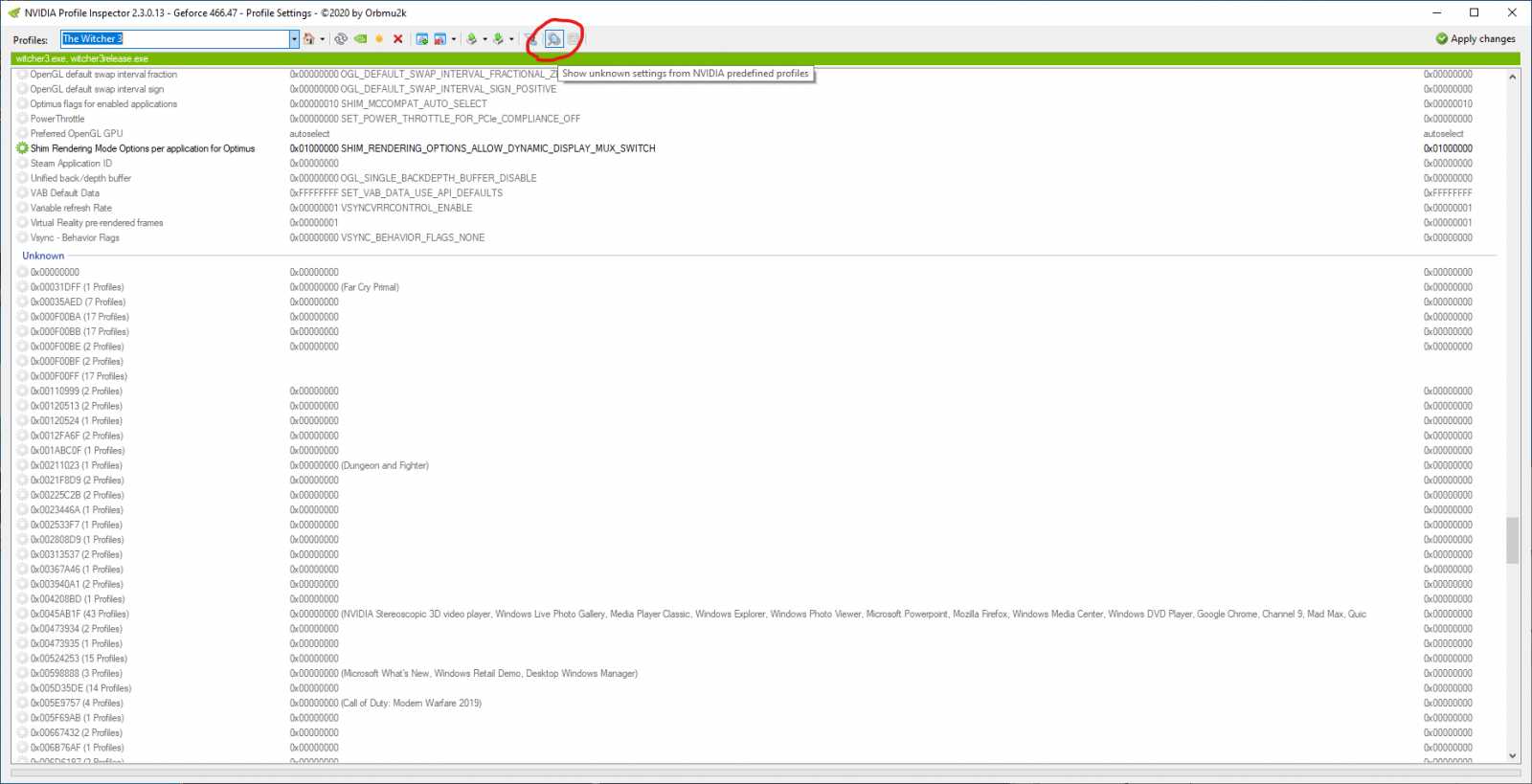The height and width of the screenshot is (784, 1532).
Task: Click the green witcher3.exe application bar
Action: tap(765, 59)
